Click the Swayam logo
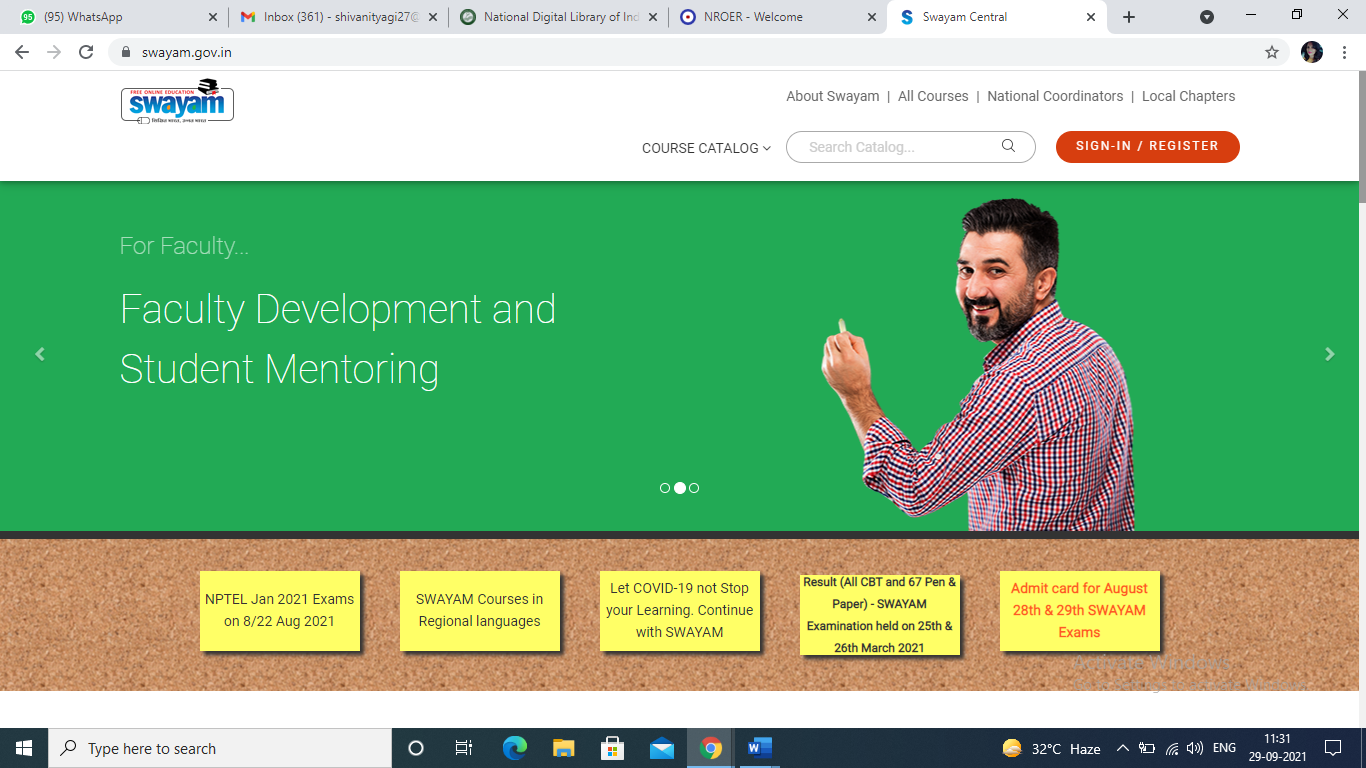 tap(177, 101)
